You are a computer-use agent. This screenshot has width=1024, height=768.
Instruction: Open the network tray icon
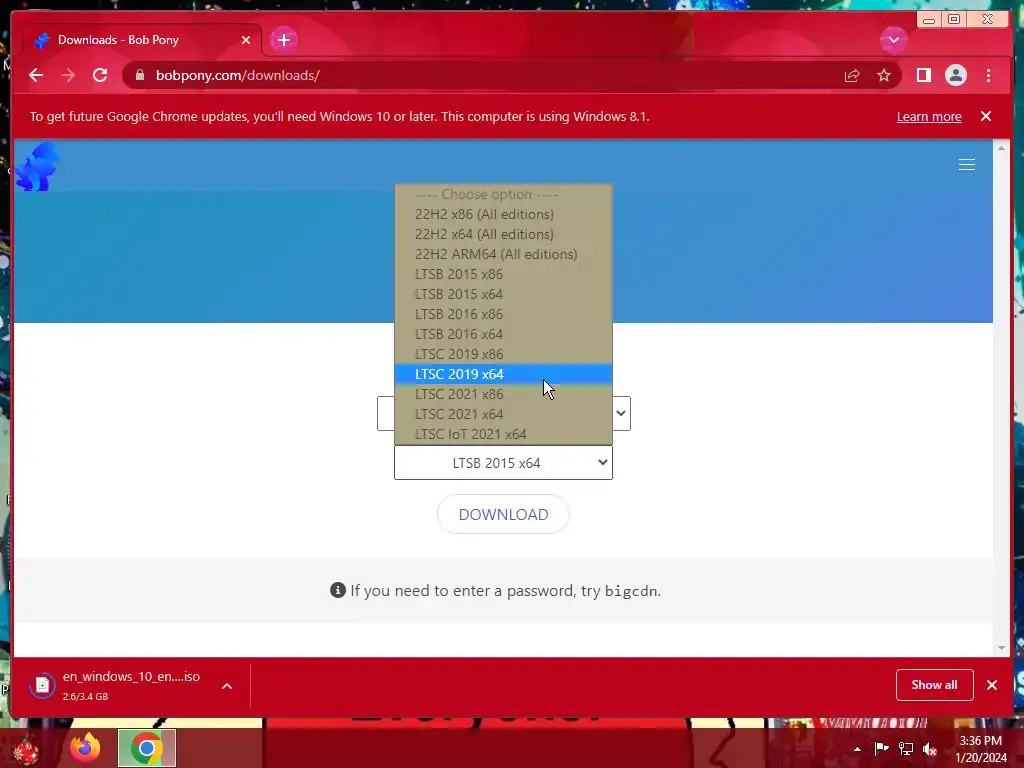[x=906, y=748]
